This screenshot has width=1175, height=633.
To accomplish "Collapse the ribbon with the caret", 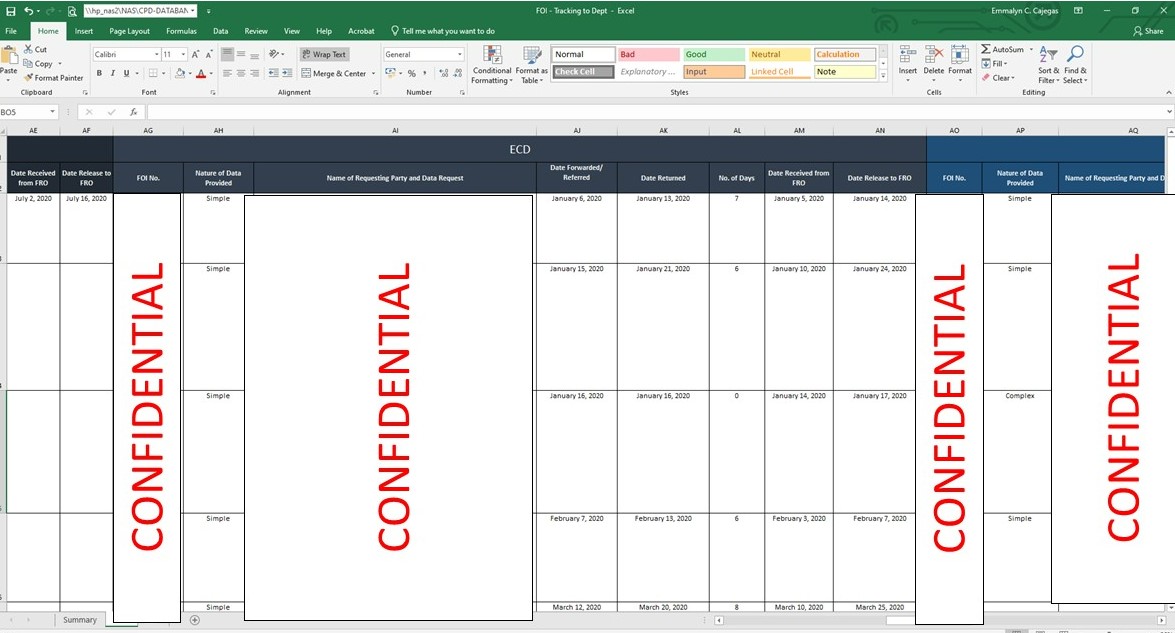I will (1168, 92).
